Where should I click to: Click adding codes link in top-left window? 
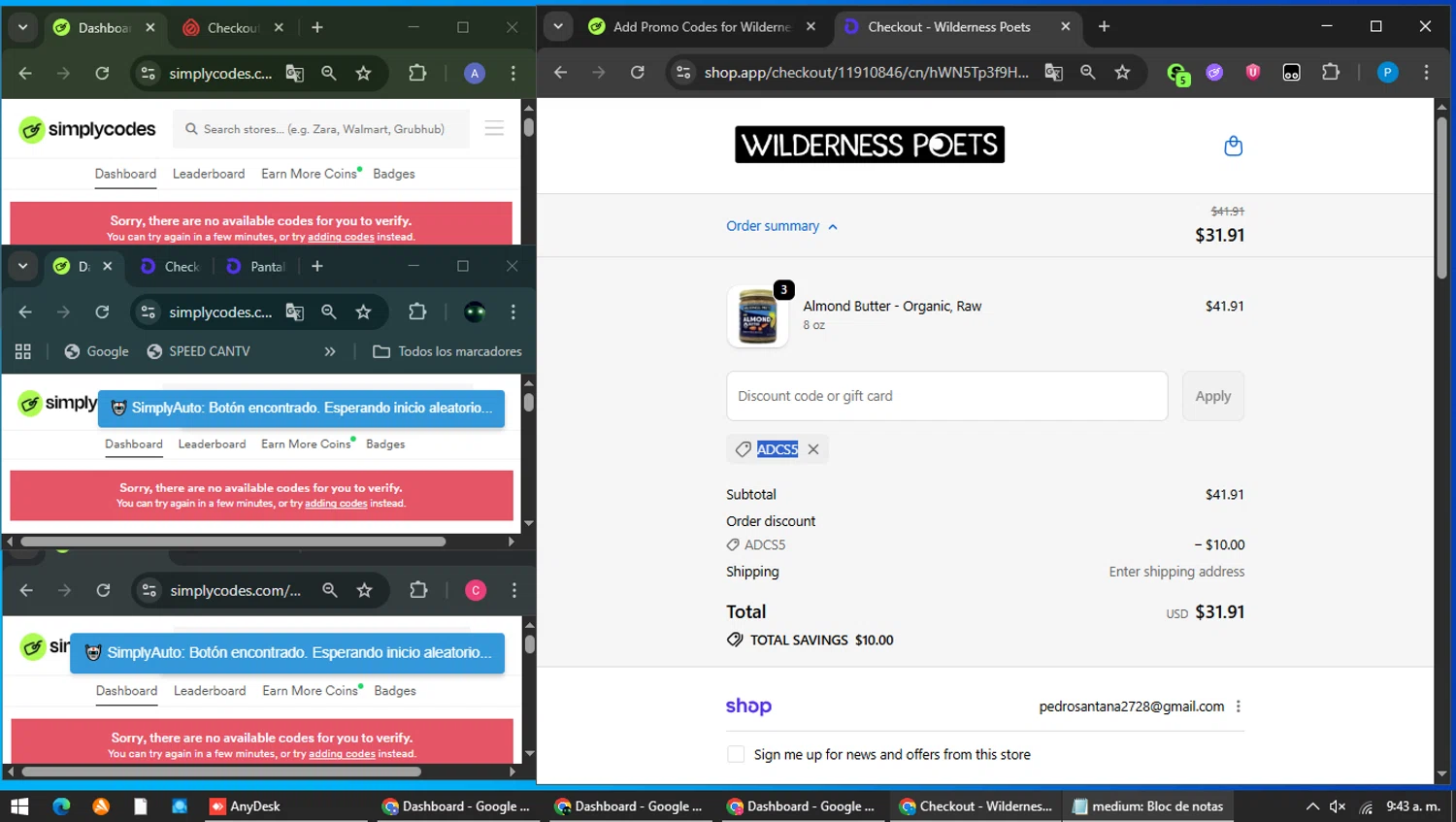click(341, 237)
